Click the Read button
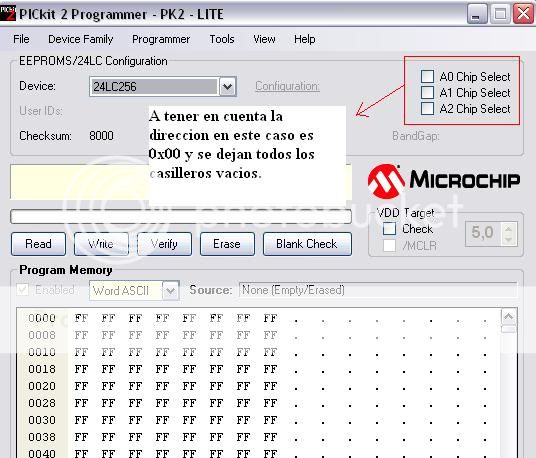Viewport: 536px width, 458px height. tap(38, 244)
